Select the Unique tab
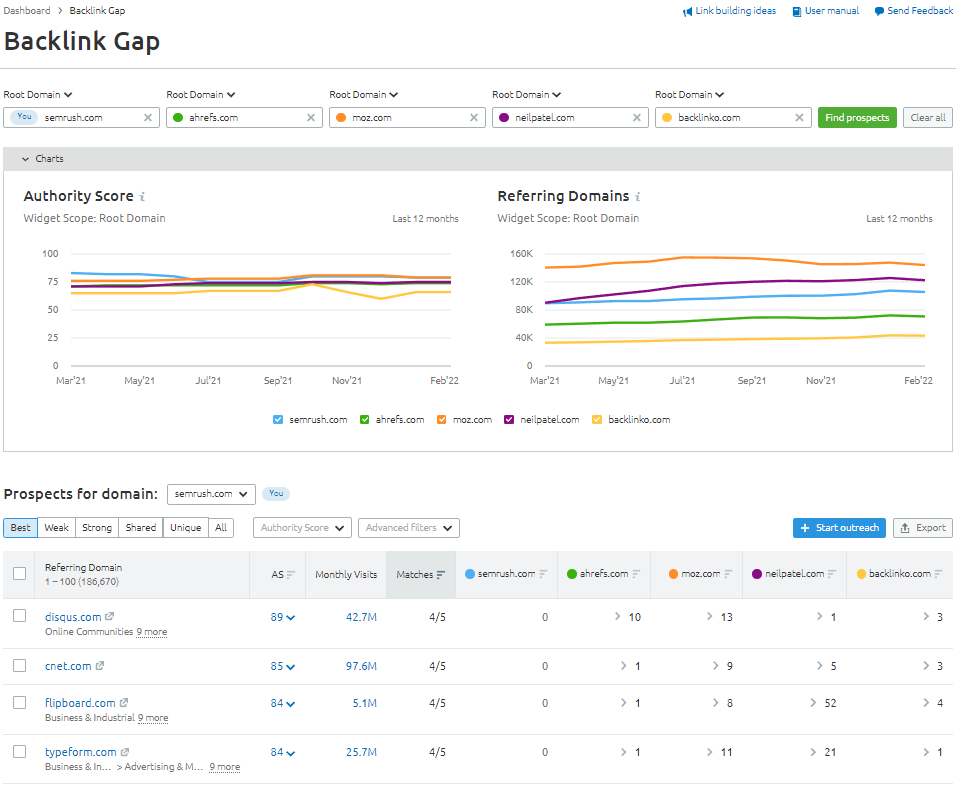The width and height of the screenshot is (956, 786). [185, 527]
